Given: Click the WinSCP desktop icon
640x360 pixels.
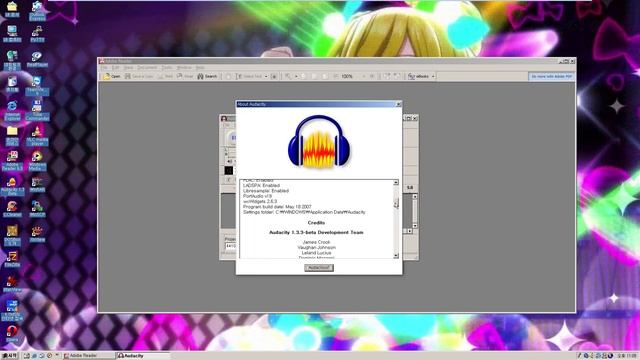Looking at the screenshot, I should click(37, 209).
